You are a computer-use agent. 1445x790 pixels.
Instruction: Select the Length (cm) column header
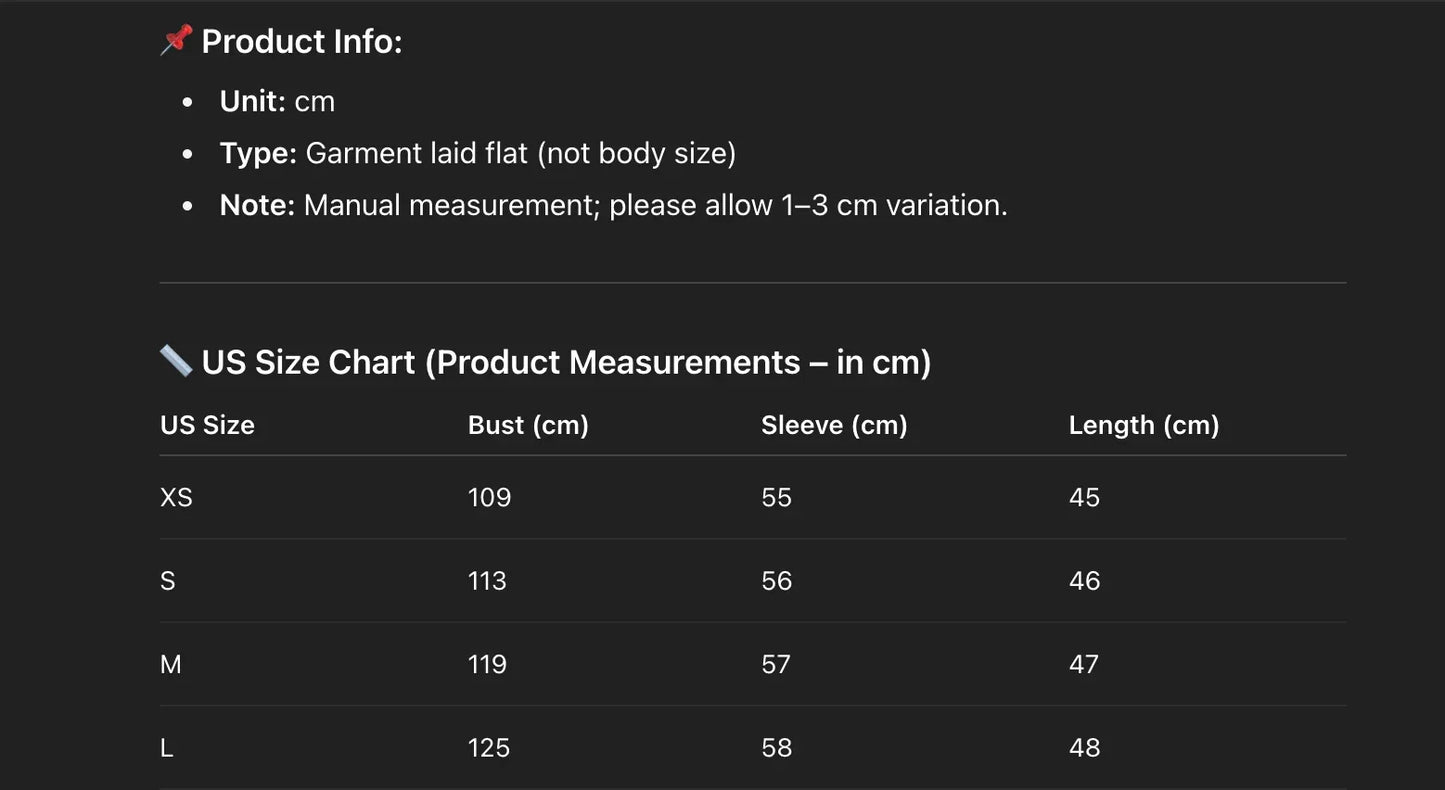[x=1144, y=425]
